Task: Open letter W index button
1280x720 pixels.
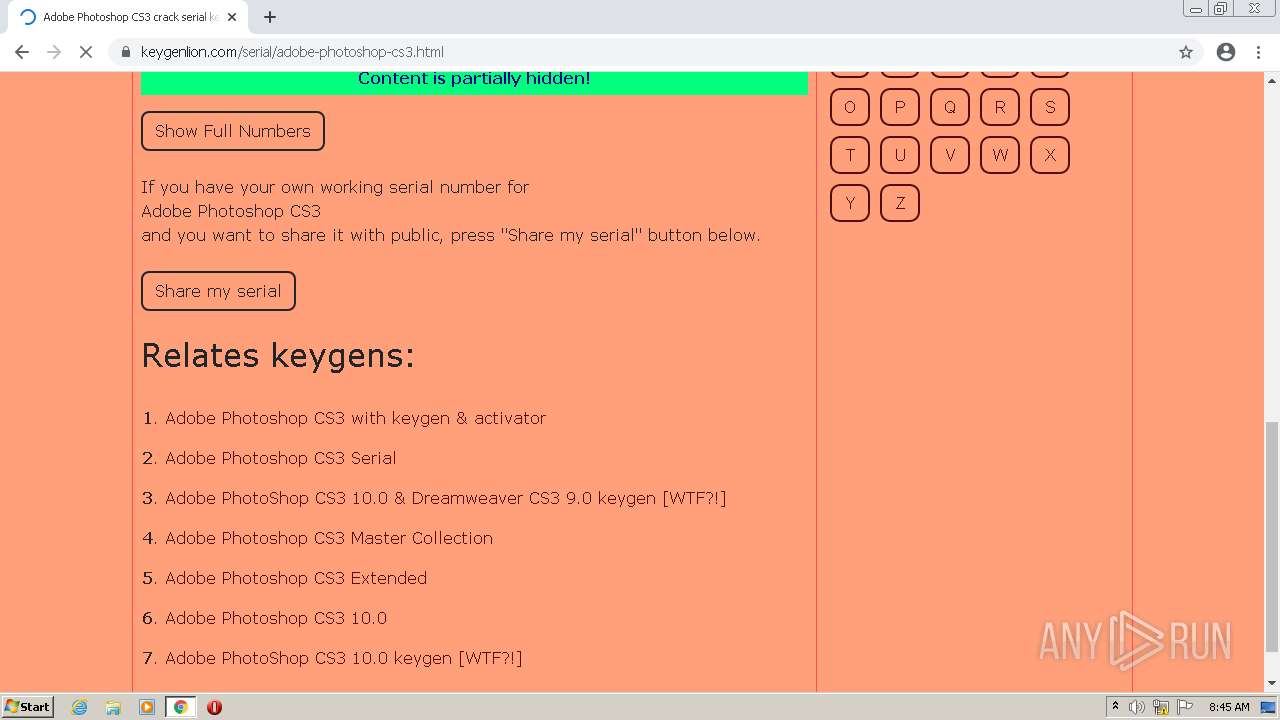Action: pyautogui.click(x=1000, y=155)
